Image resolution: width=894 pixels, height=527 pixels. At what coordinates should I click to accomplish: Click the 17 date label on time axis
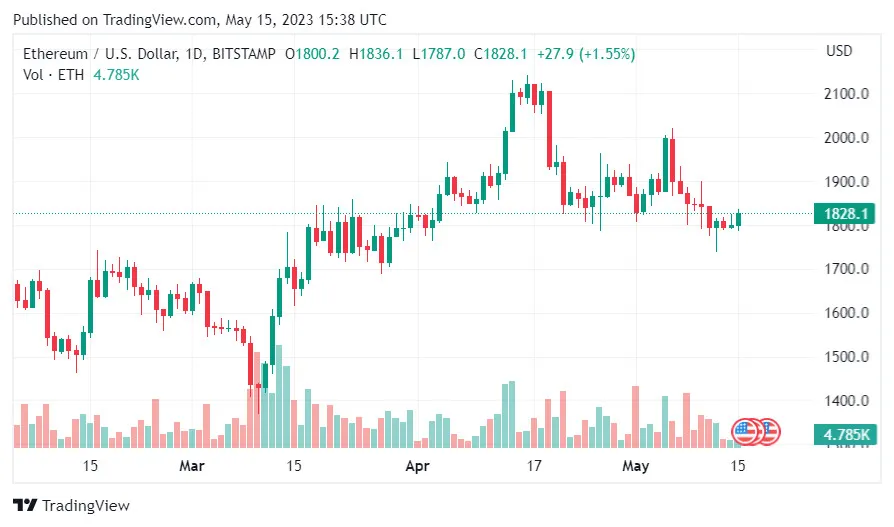tap(534, 466)
